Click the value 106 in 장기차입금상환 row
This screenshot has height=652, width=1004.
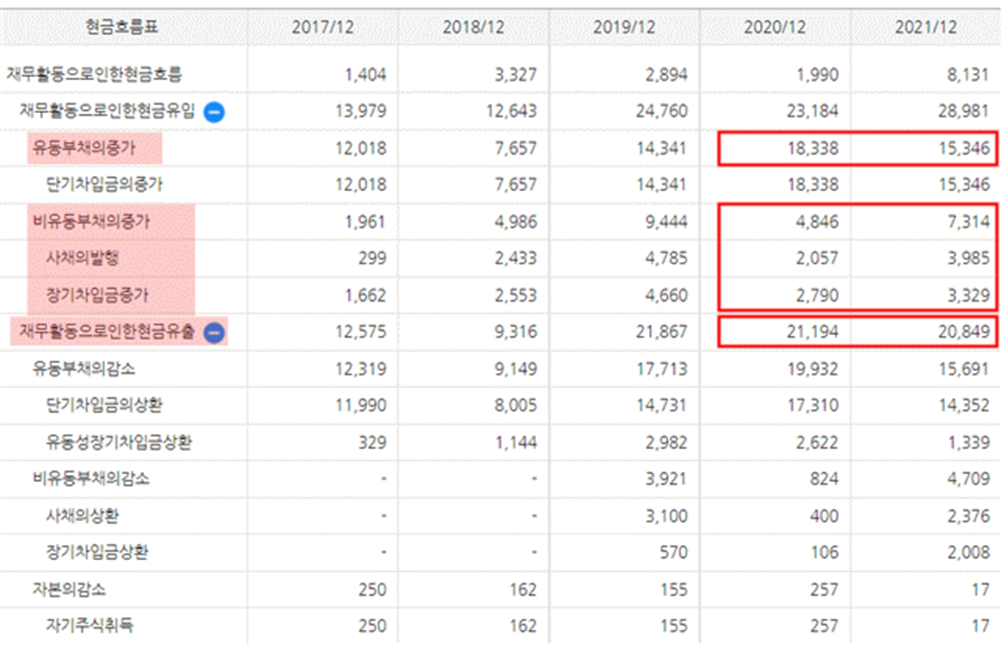click(x=824, y=553)
